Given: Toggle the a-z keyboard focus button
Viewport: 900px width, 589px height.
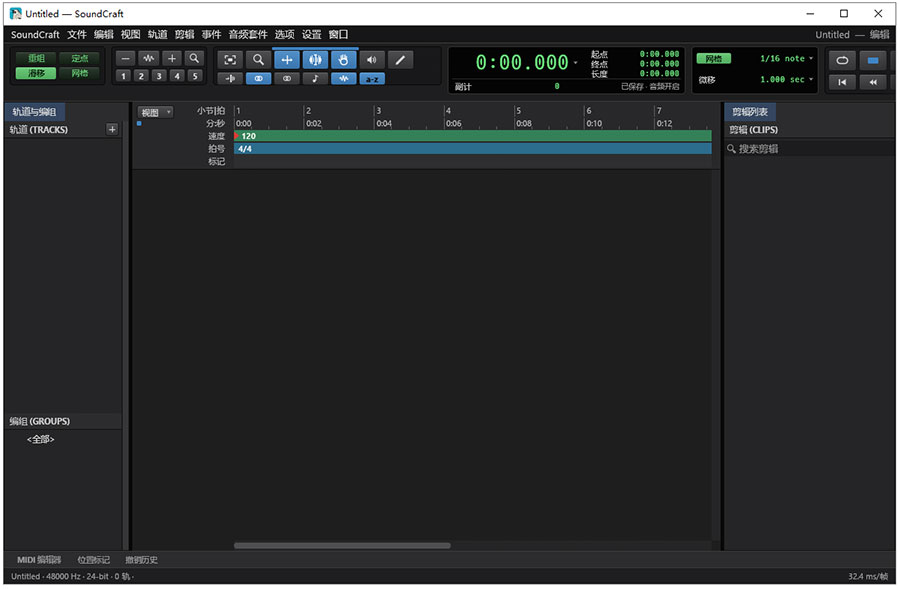Looking at the screenshot, I should click(372, 79).
